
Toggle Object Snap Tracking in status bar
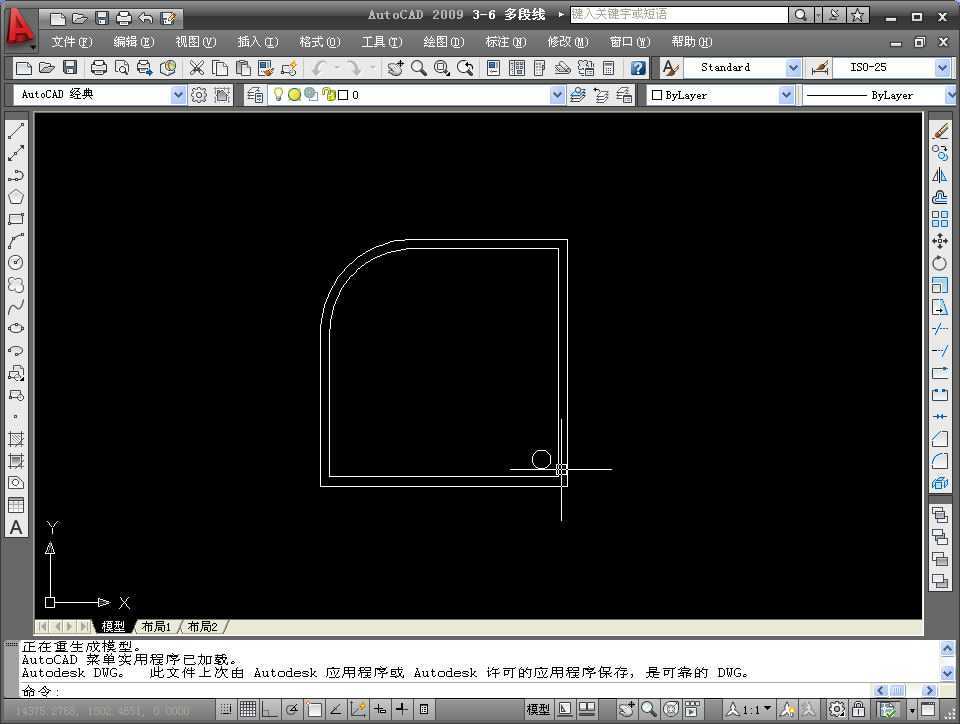pyautogui.click(x=336, y=709)
